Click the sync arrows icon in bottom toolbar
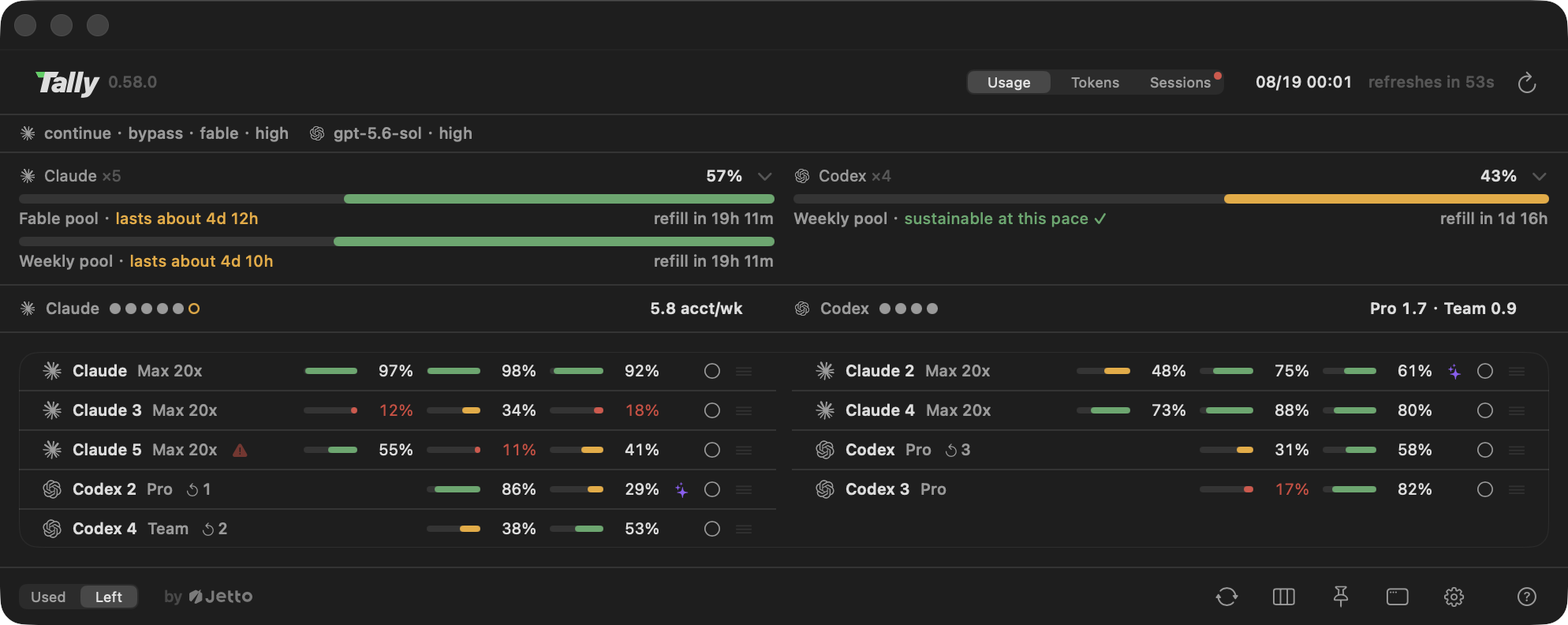Viewport: 1568px width, 625px height. (x=1226, y=597)
